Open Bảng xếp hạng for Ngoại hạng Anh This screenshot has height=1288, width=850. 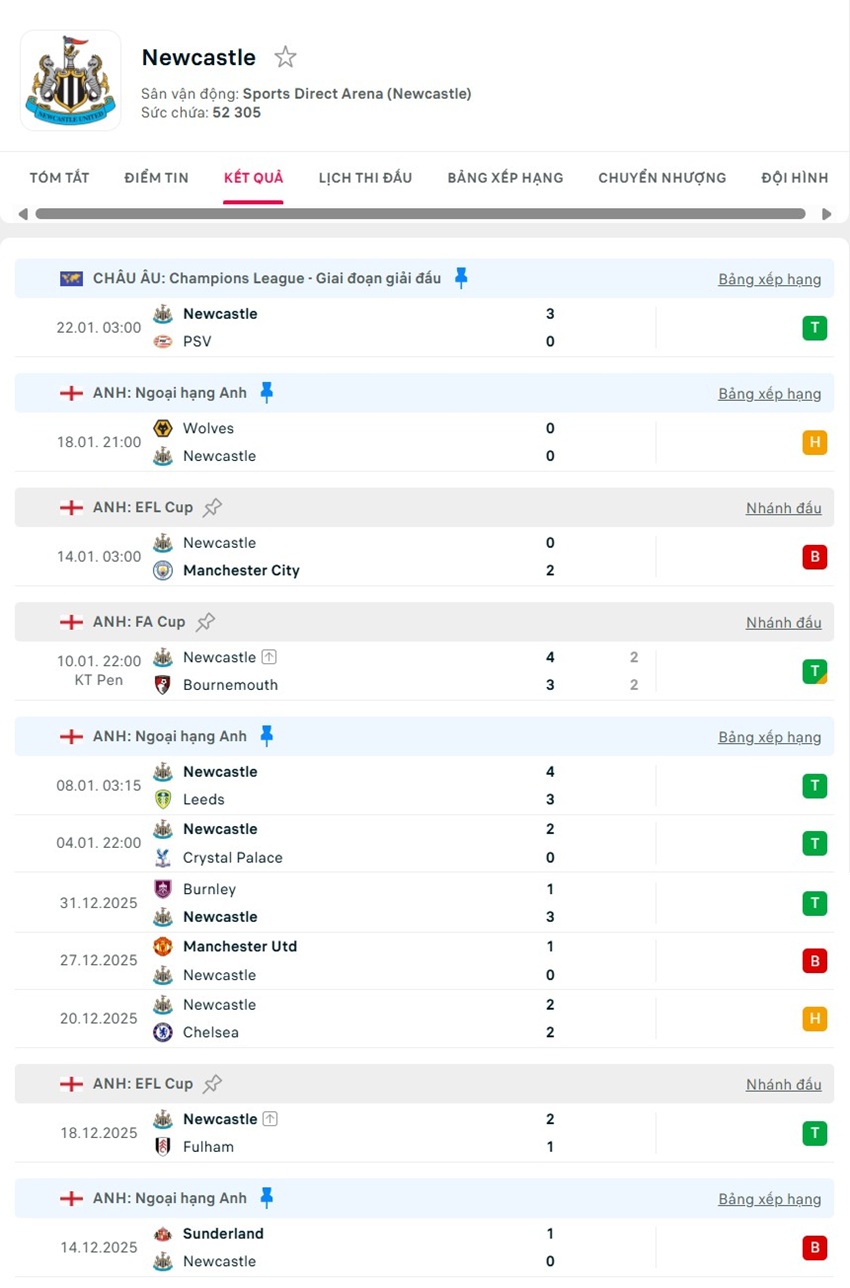[x=770, y=737]
